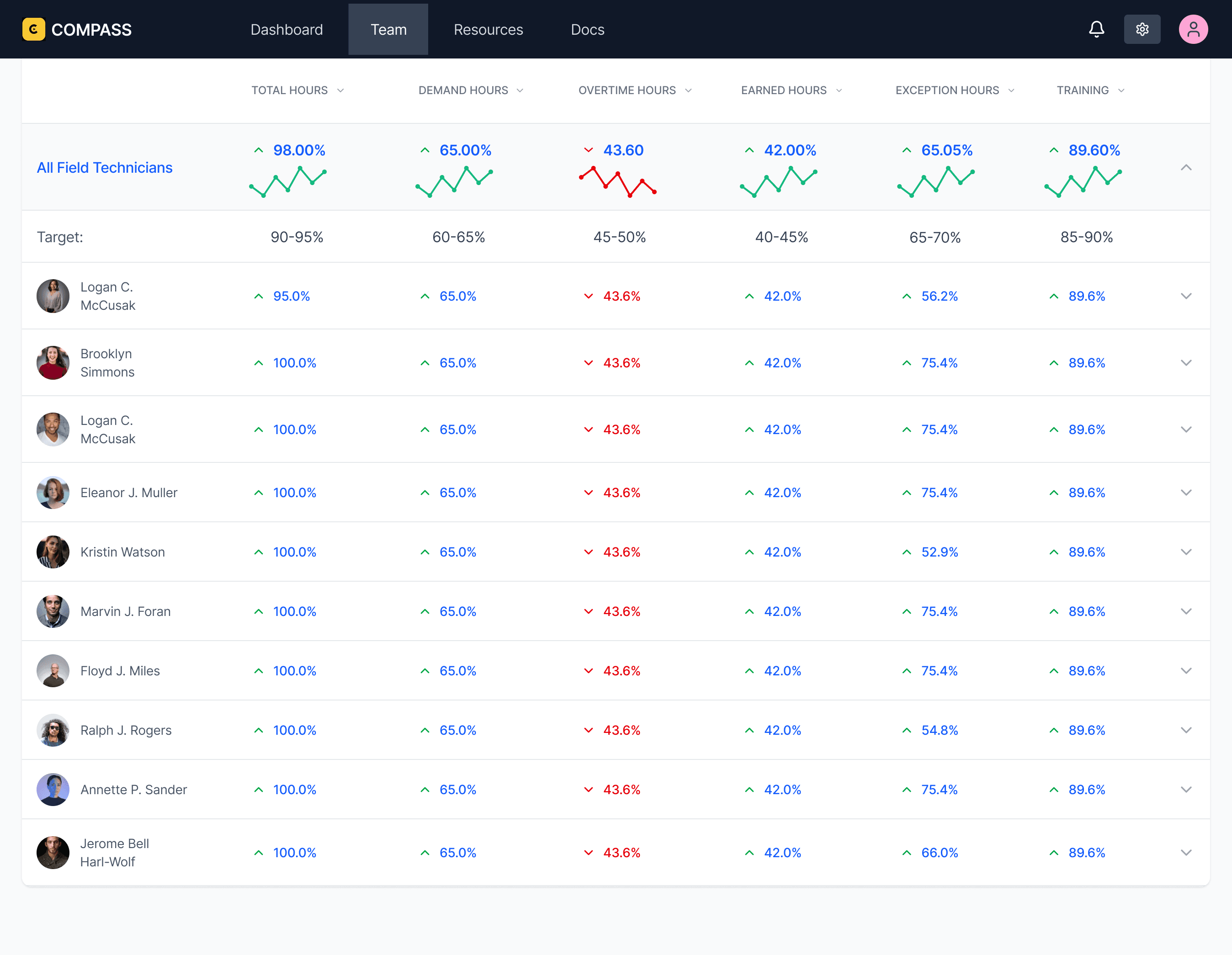This screenshot has height=955, width=1232.
Task: Click Annette P. Sander's avatar photo
Action: click(x=53, y=789)
